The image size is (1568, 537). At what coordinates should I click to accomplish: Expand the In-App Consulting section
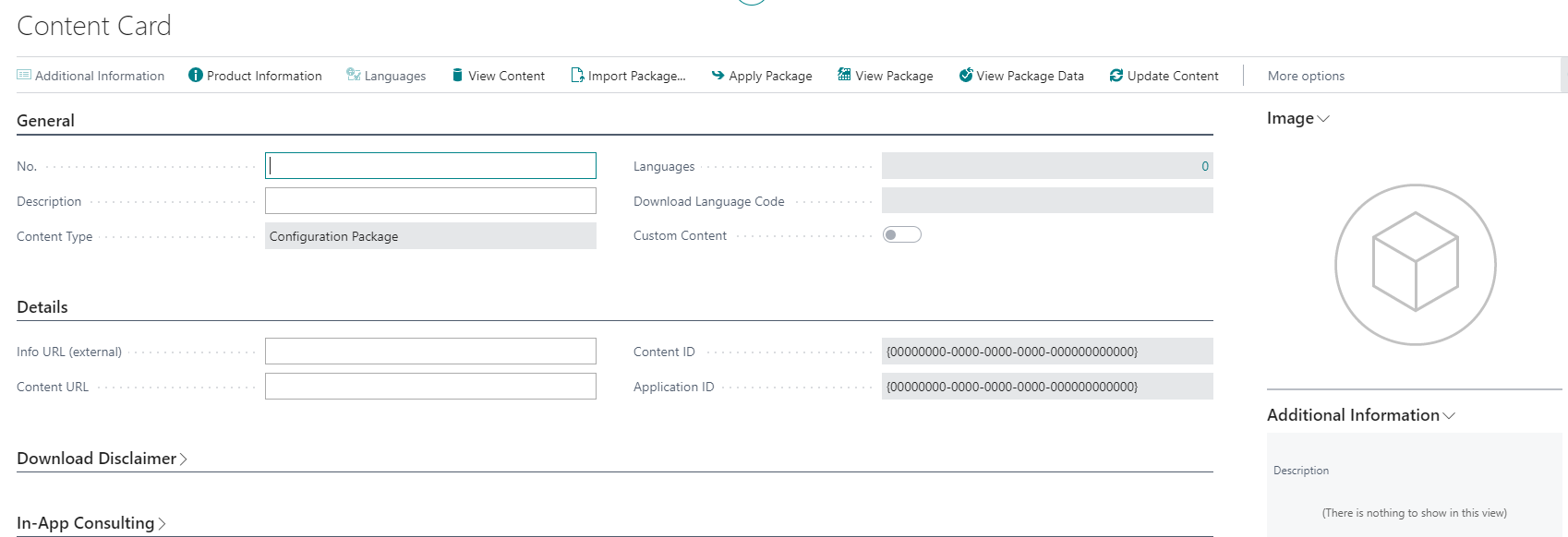(162, 524)
